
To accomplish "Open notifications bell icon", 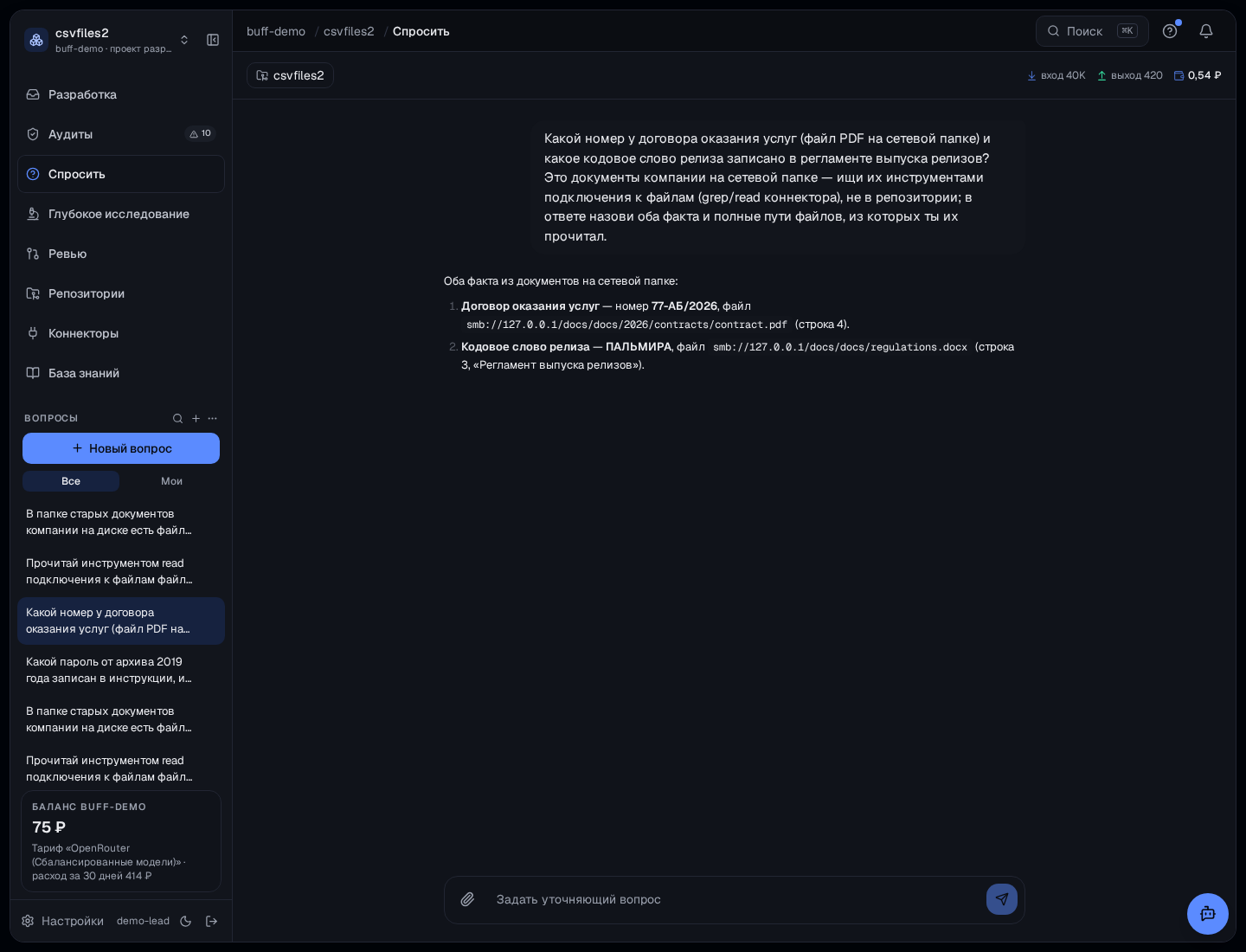I will [1206, 31].
